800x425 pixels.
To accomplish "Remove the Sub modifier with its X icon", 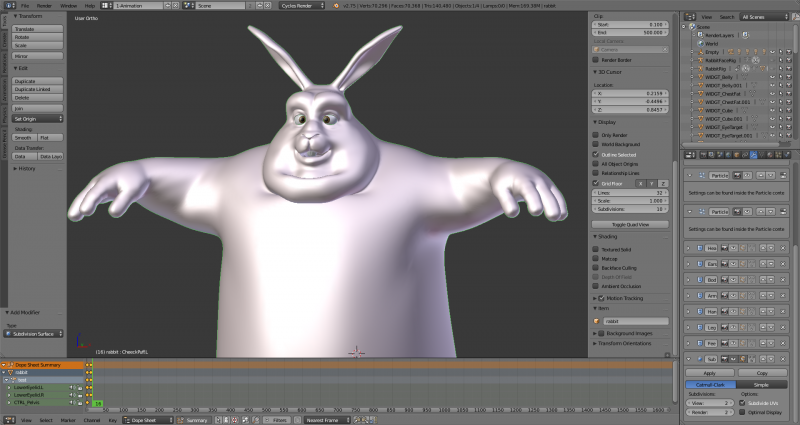I will point(783,359).
